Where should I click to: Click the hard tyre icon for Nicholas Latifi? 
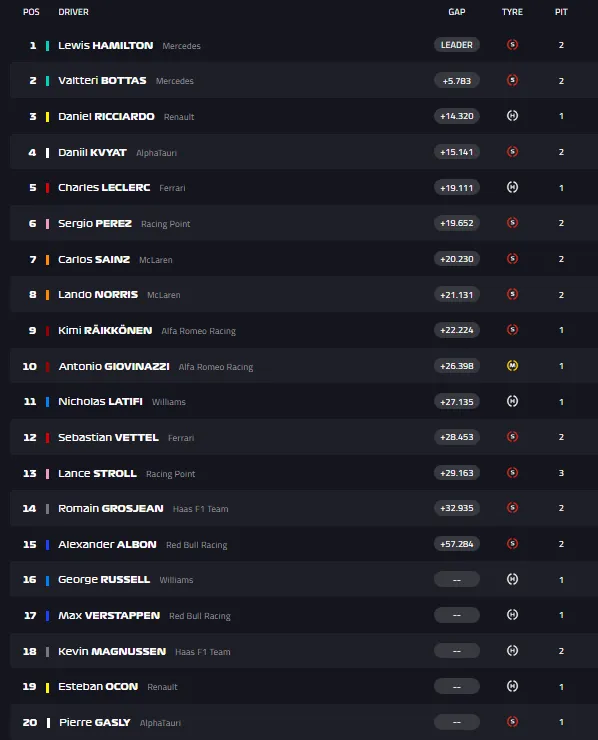(x=512, y=402)
